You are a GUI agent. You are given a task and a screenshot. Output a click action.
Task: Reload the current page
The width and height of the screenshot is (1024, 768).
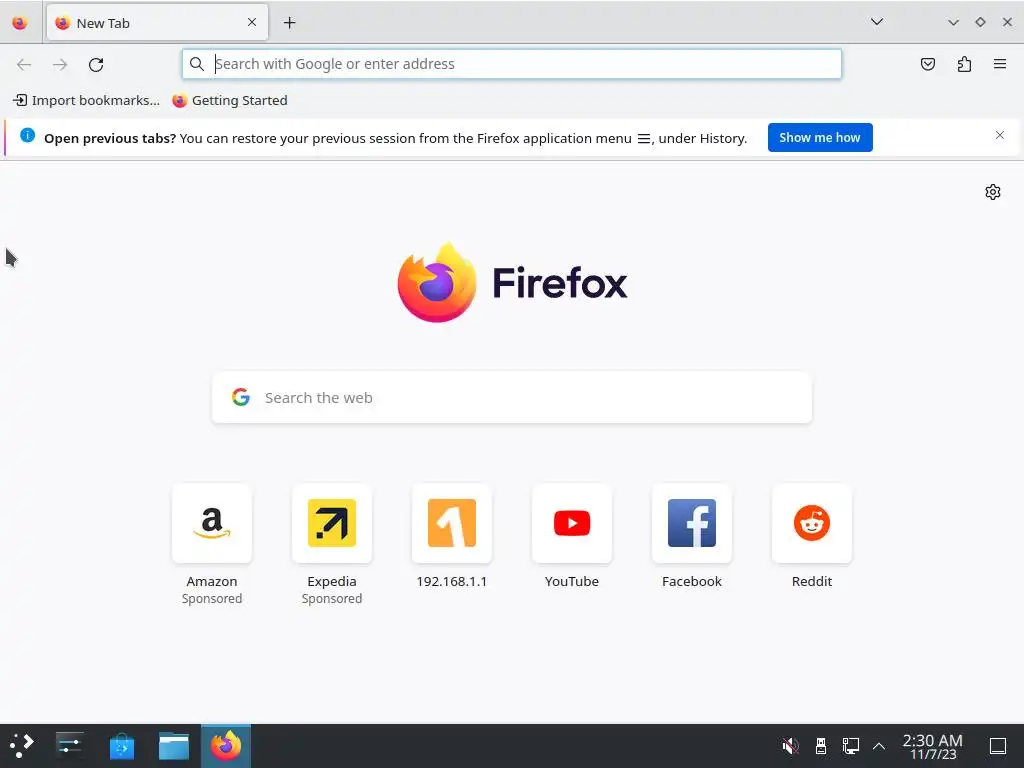click(96, 64)
